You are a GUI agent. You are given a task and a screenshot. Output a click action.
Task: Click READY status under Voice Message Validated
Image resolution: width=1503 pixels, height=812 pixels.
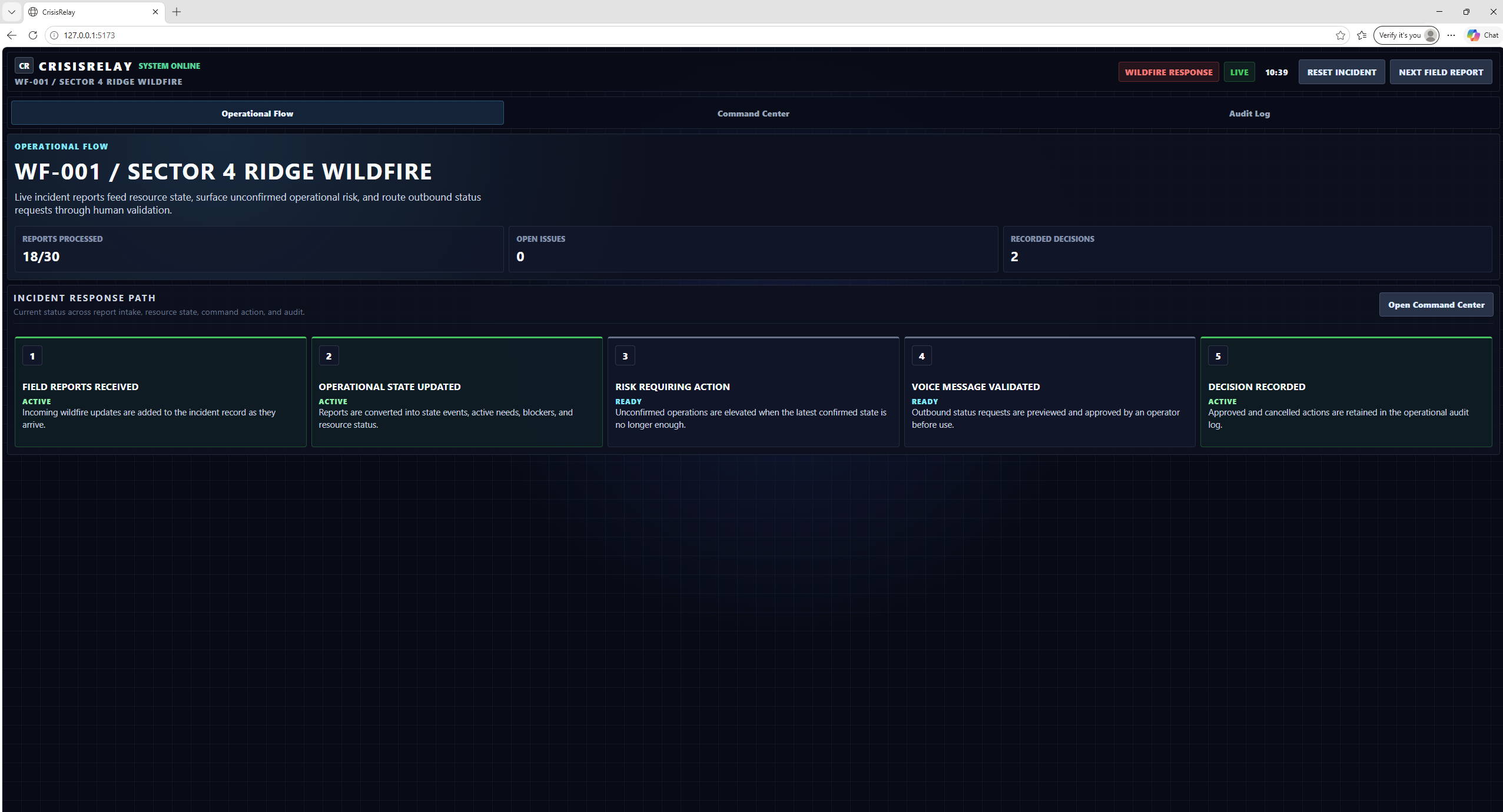(925, 401)
